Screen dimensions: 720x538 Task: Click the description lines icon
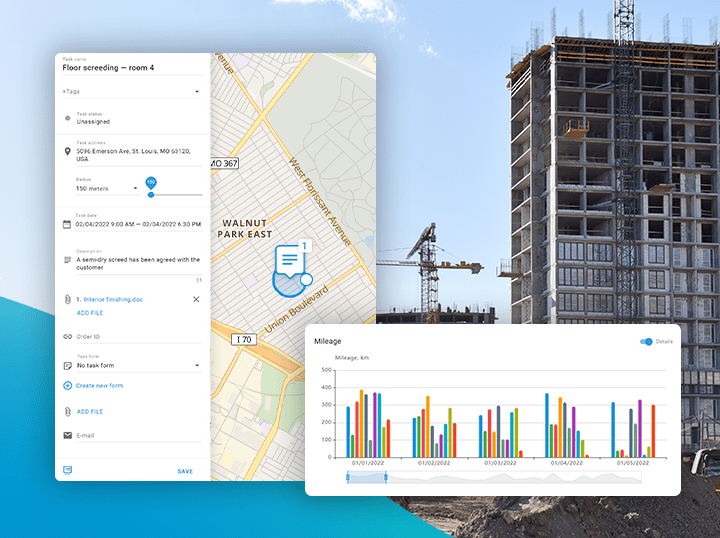(x=68, y=260)
